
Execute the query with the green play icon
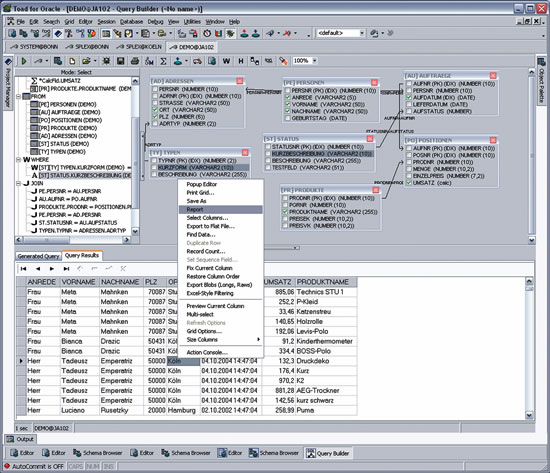24,61
